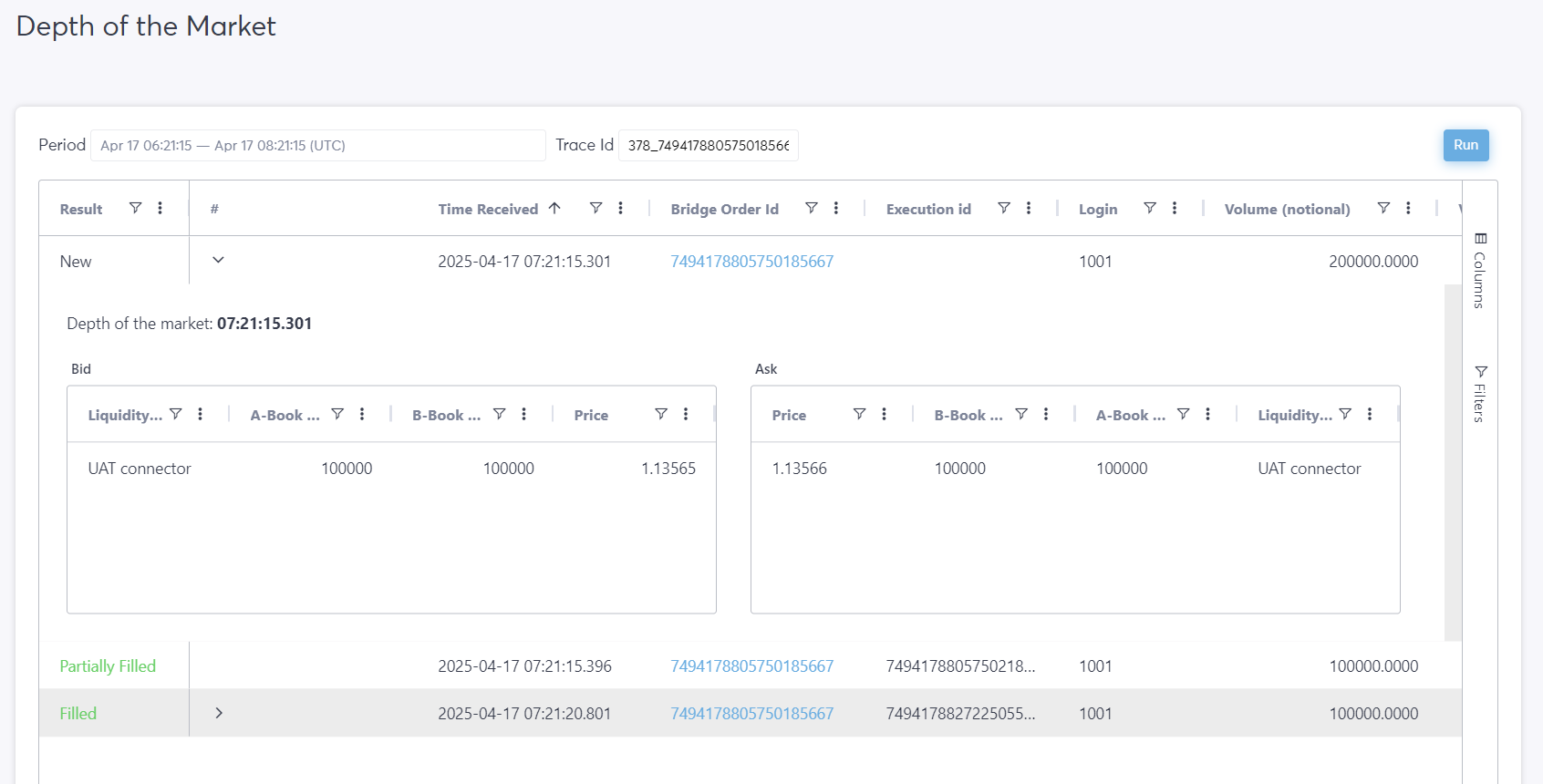Open Bridge Order Id link in New row
1543x784 pixels.
click(x=751, y=262)
